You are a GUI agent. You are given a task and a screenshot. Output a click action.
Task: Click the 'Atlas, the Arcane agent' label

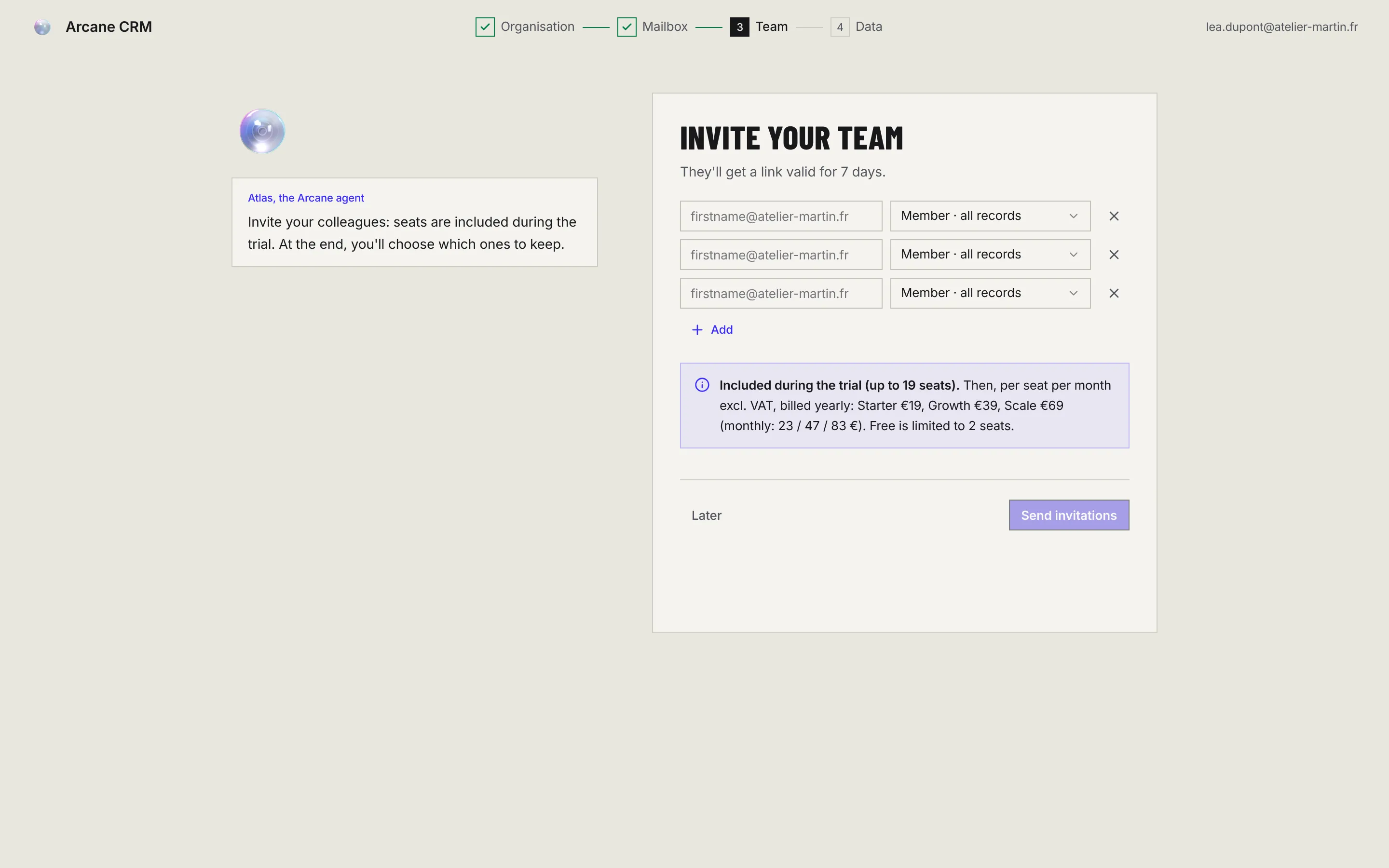[306, 198]
